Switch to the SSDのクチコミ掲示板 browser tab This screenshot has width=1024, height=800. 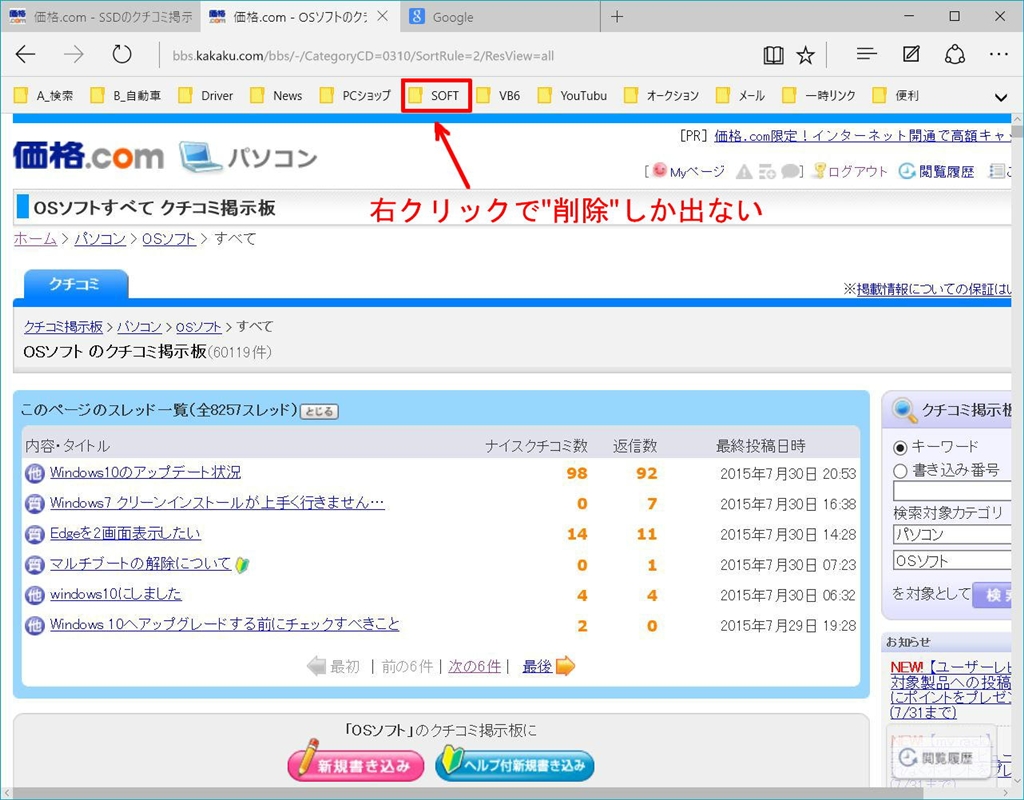coord(101,17)
